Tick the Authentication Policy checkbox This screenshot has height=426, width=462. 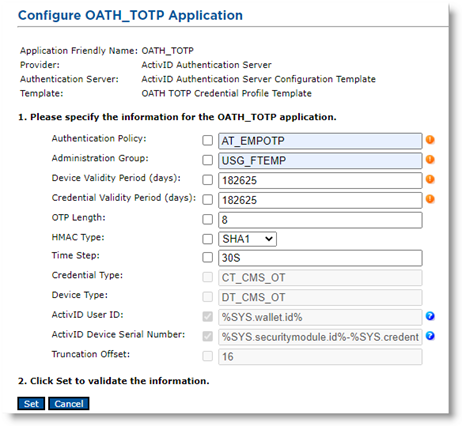coord(207,140)
